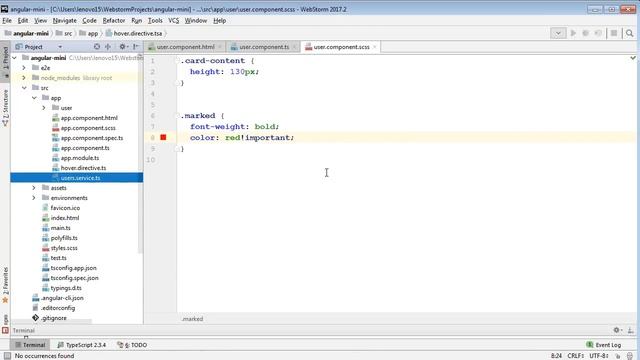Click UTF-8 encoding in status bar
This screenshot has width=640, height=360.
599,356
